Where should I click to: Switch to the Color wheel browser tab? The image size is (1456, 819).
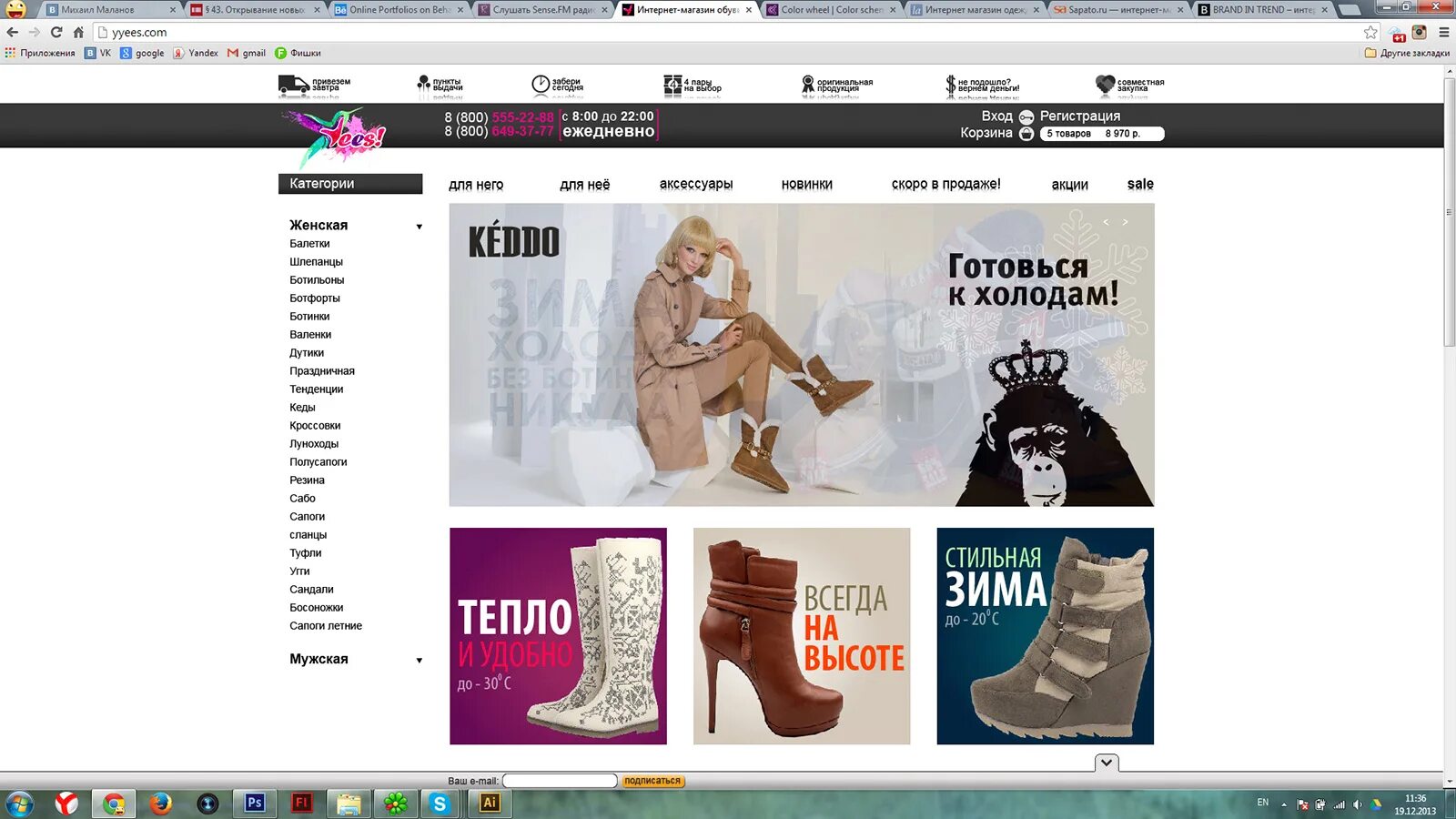click(831, 10)
